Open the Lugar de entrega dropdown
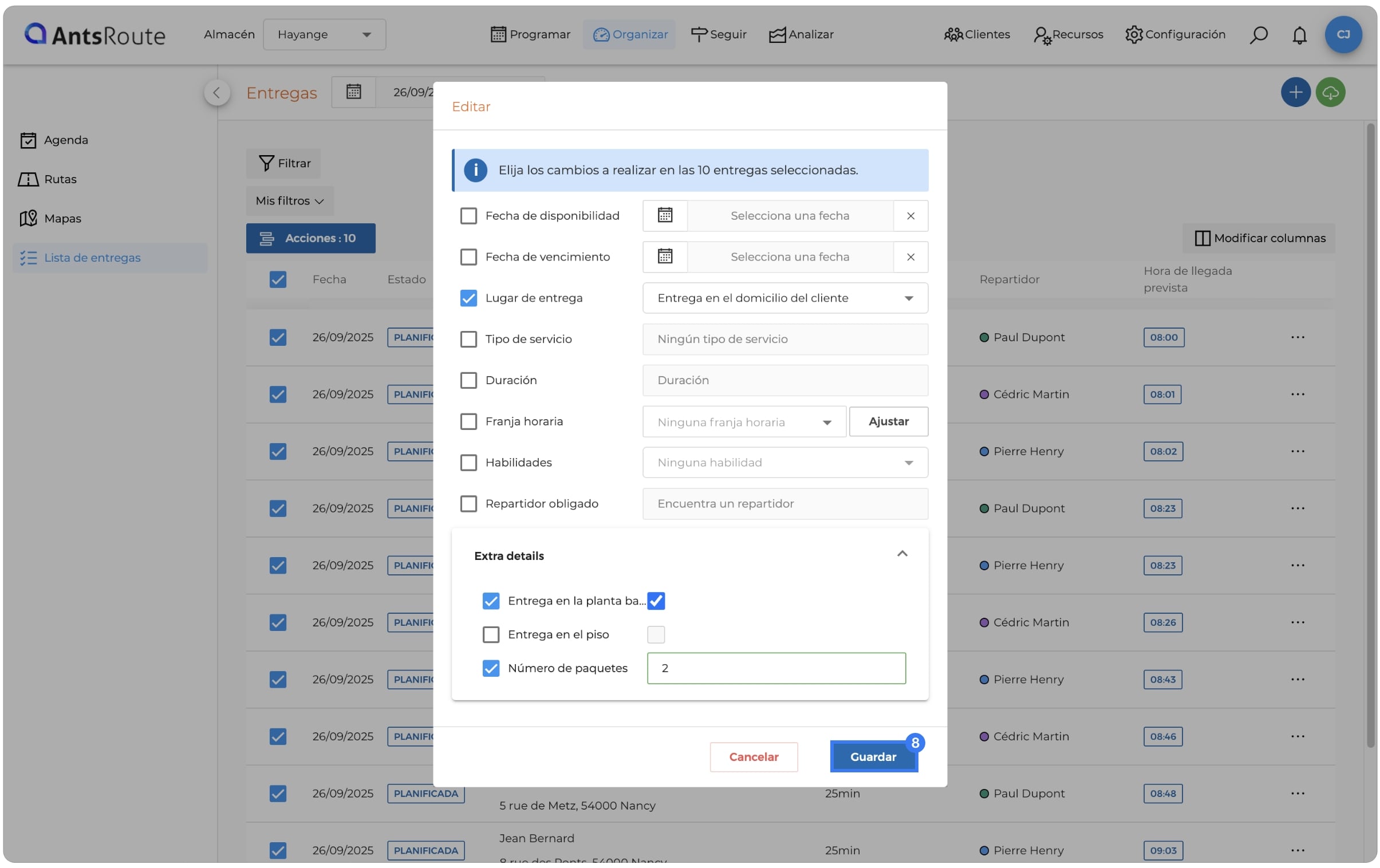Viewport: 1380px width, 868px height. point(784,298)
